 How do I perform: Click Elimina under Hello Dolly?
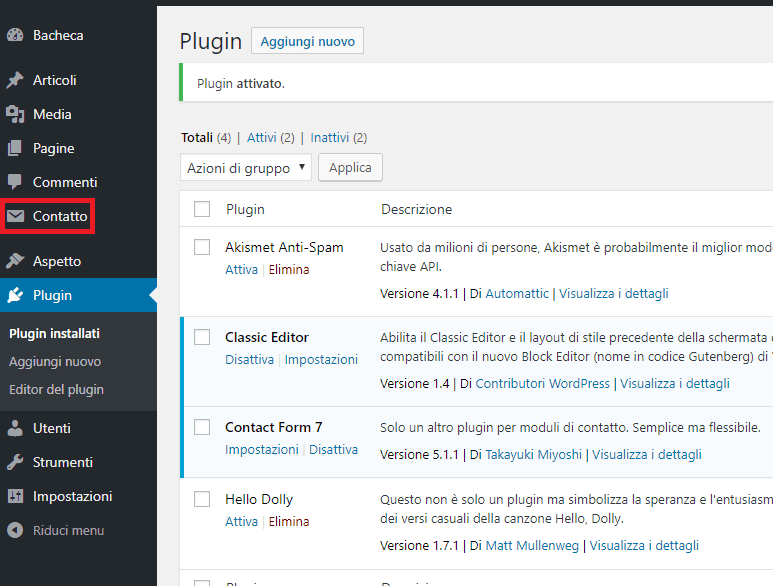pyautogui.click(x=289, y=521)
